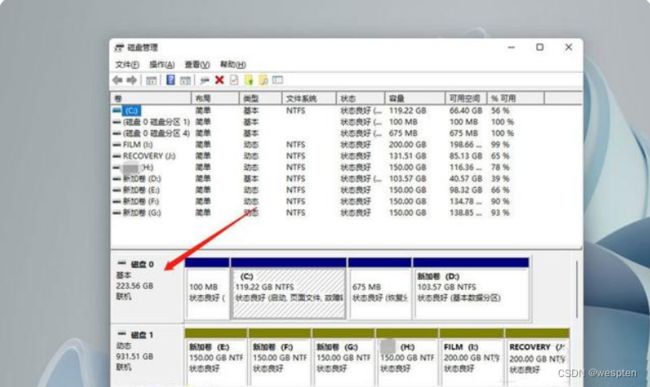The width and height of the screenshot is (650, 387).
Task: Click the drive icon of the RECOVERY (J:) row
Action: [117, 156]
